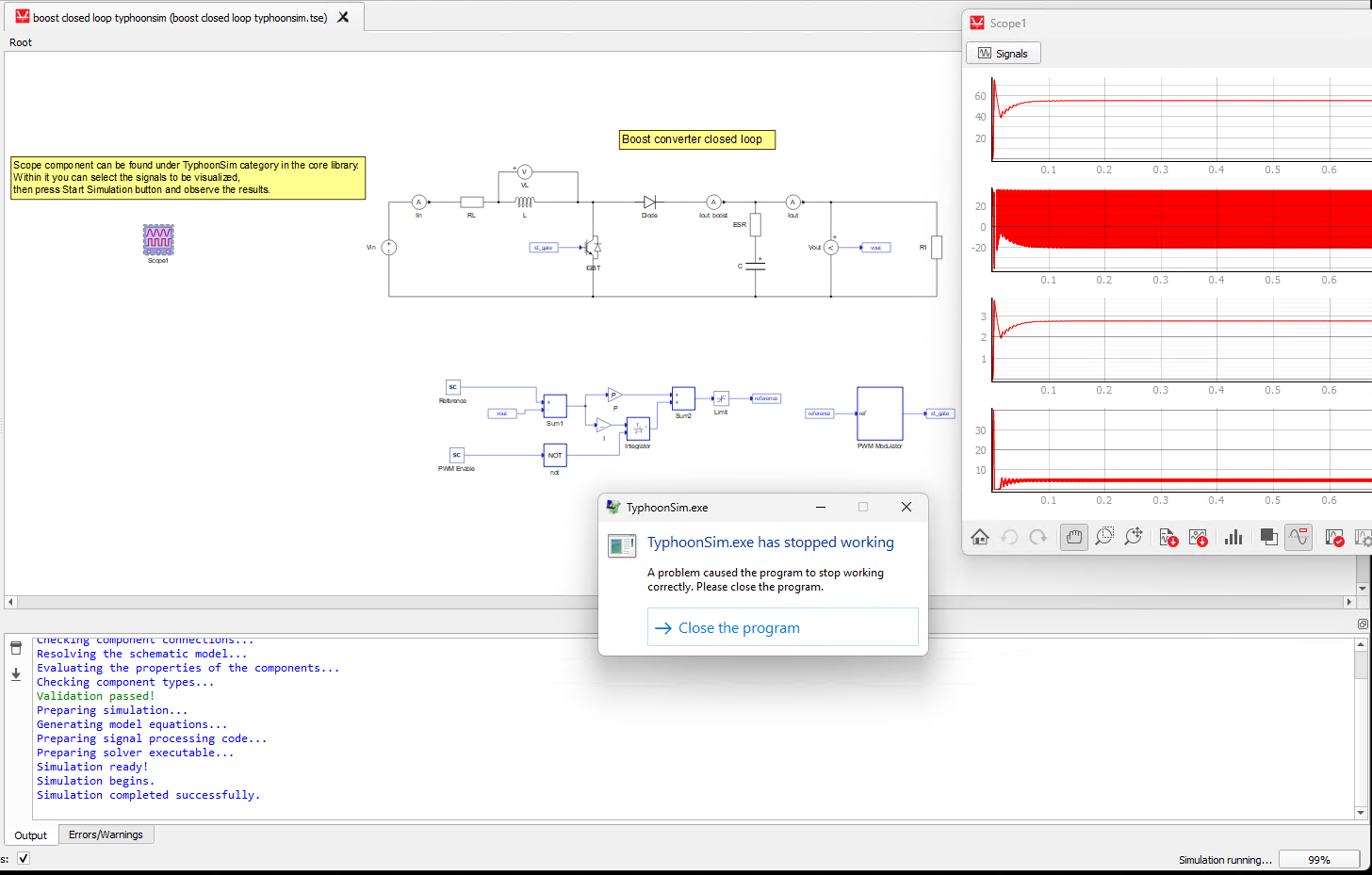This screenshot has width=1372, height=875.
Task: Click the Root breadcrumb label
Action: click(21, 42)
